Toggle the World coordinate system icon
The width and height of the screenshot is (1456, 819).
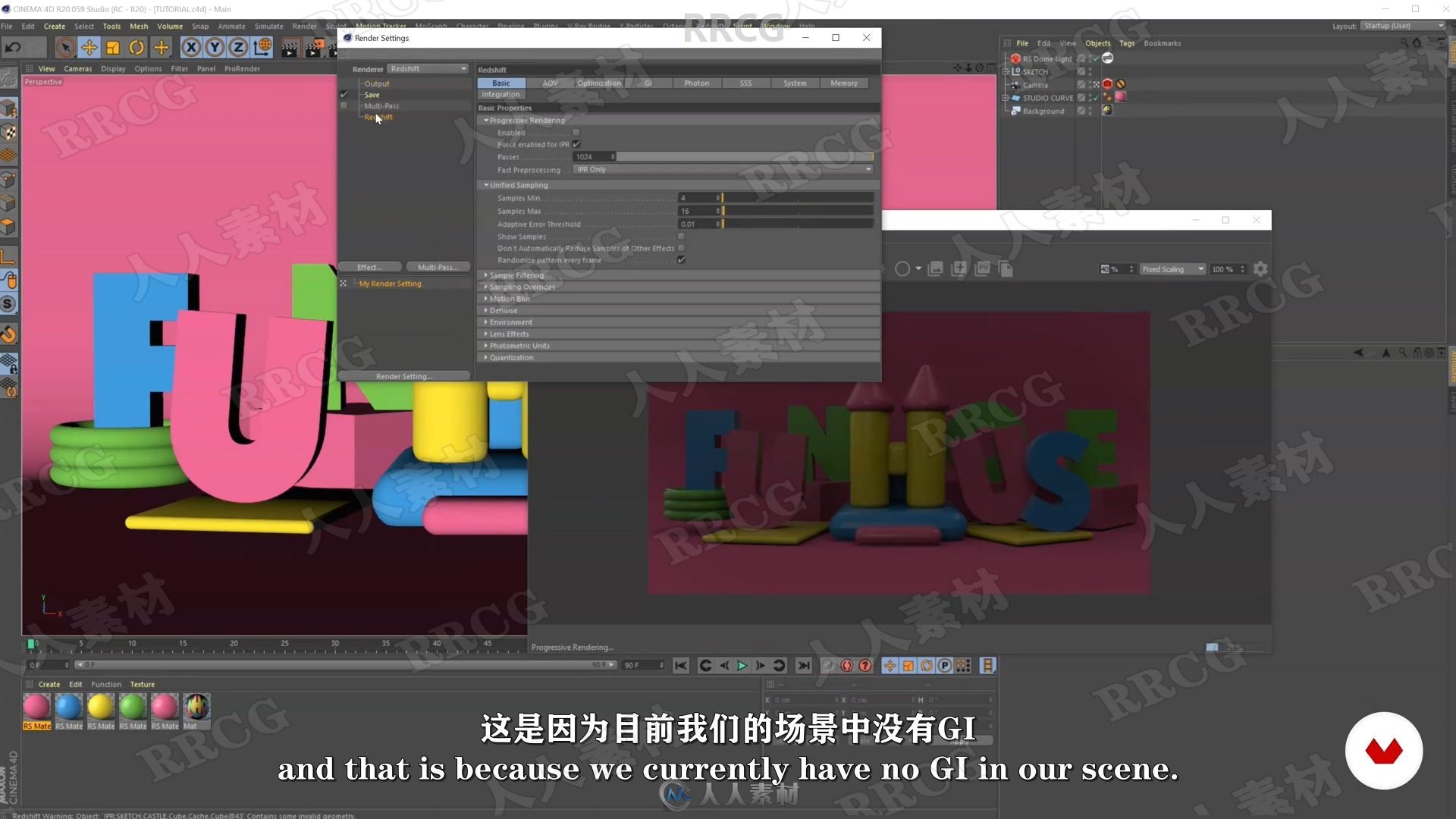(x=262, y=48)
